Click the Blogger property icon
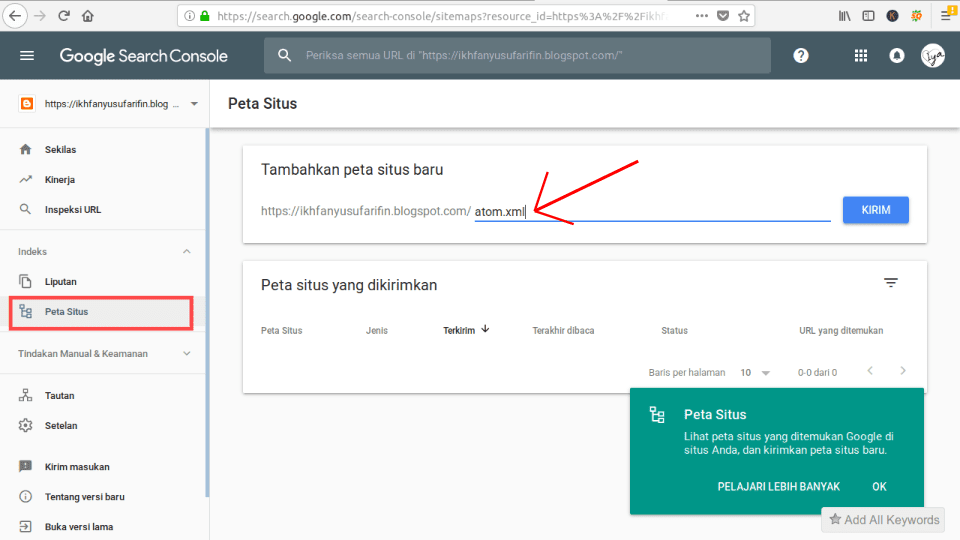This screenshot has height=540, width=960. click(x=27, y=103)
